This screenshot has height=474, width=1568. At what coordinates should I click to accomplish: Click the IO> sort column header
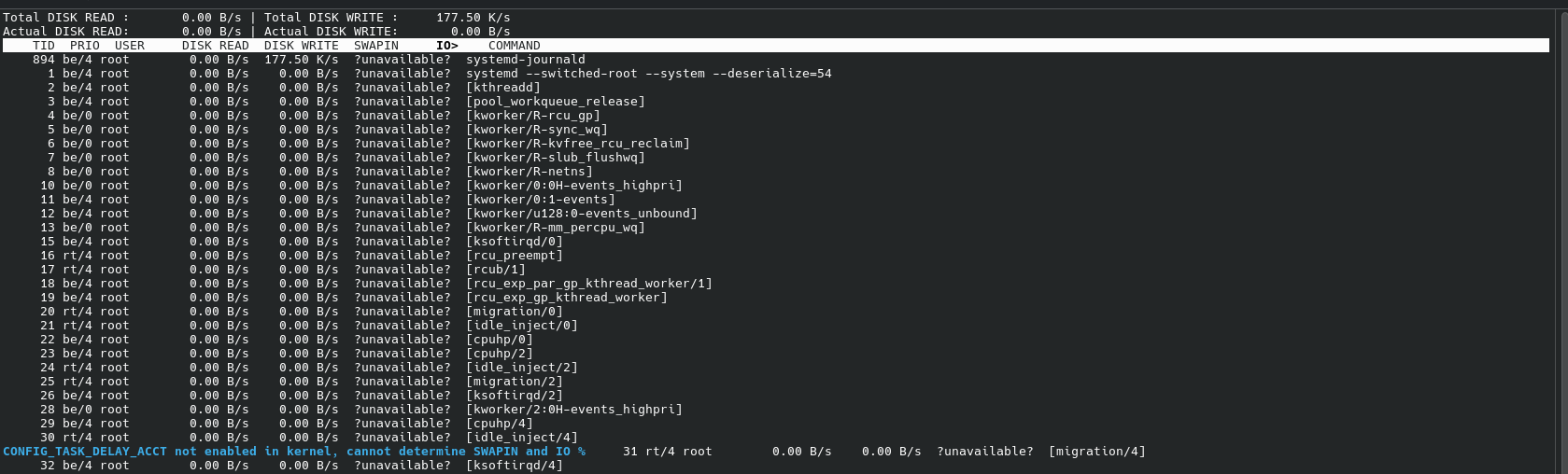(x=447, y=46)
